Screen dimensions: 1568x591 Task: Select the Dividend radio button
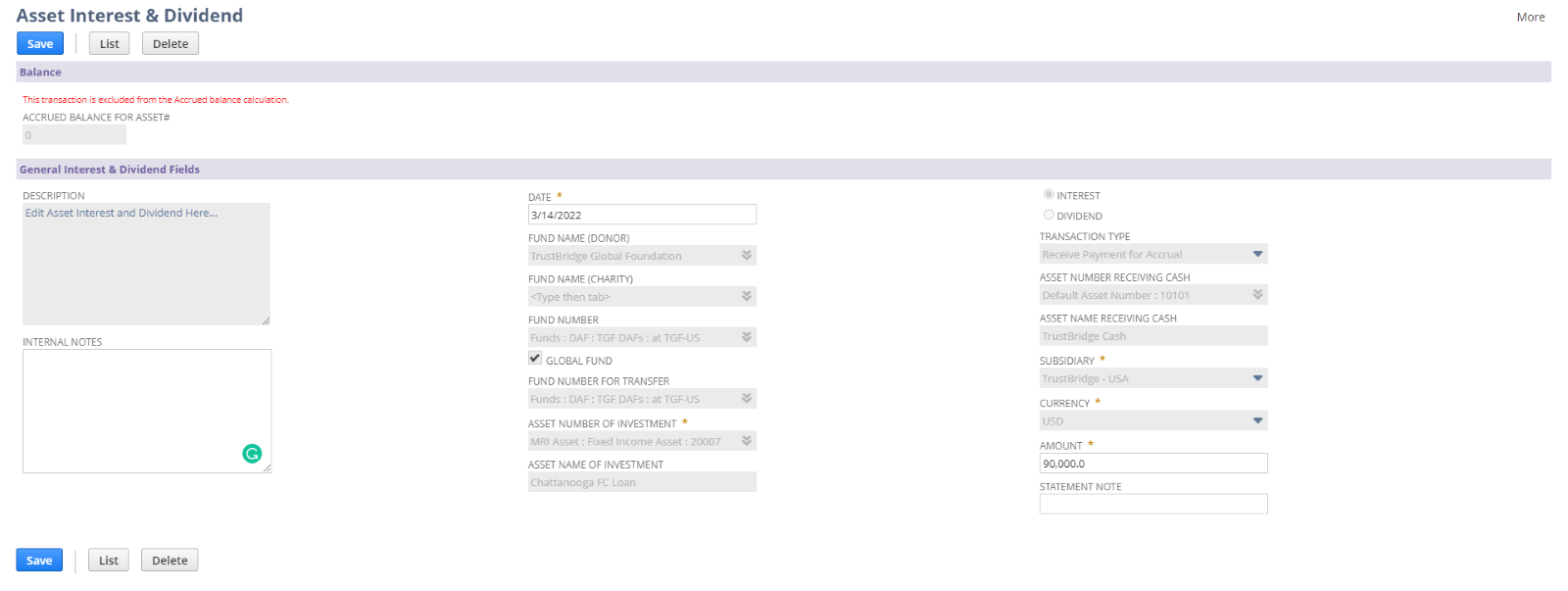[x=1049, y=215]
